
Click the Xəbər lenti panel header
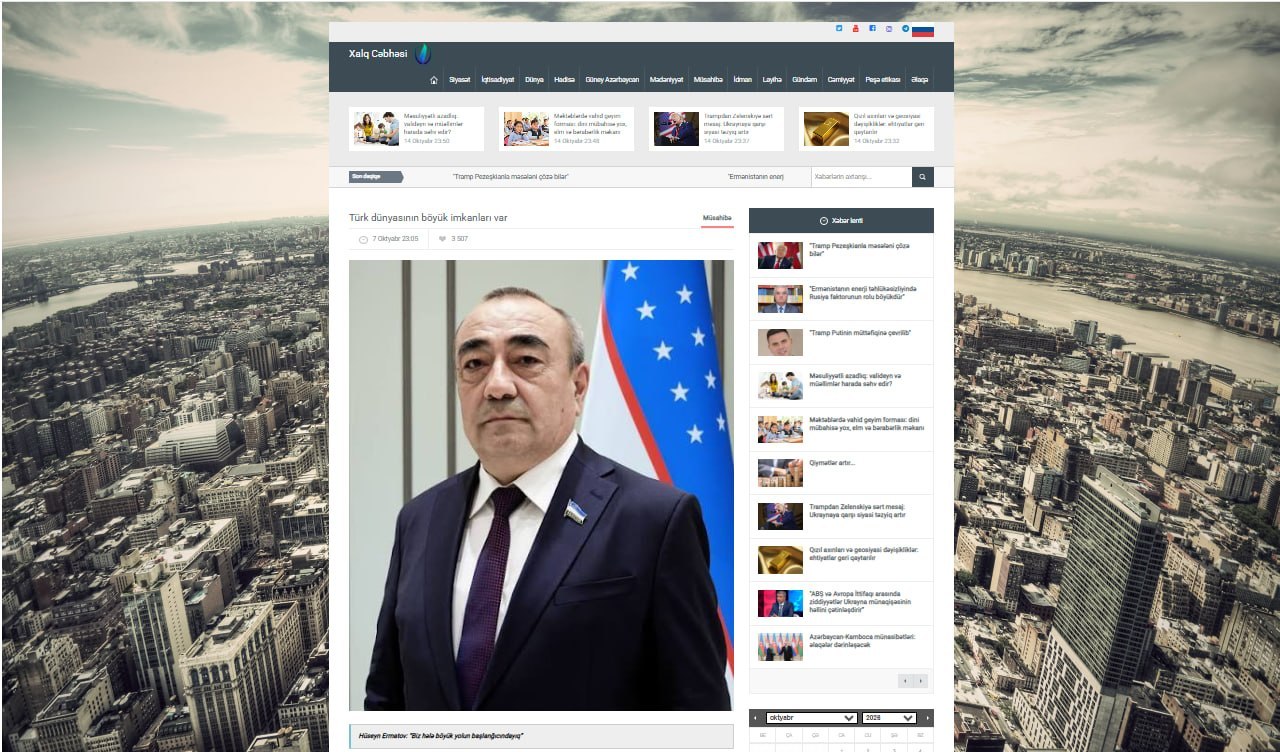(841, 220)
